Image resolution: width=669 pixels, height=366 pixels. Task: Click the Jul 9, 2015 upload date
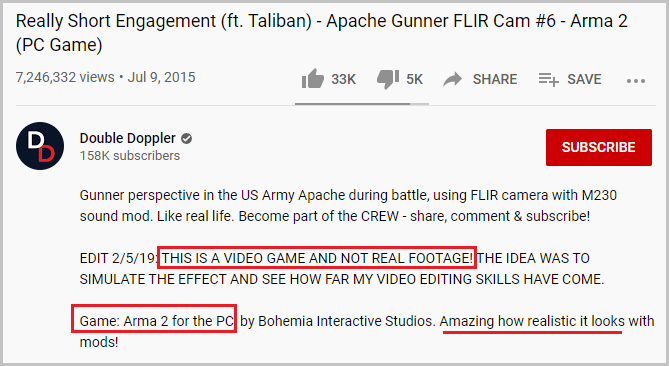[162, 77]
